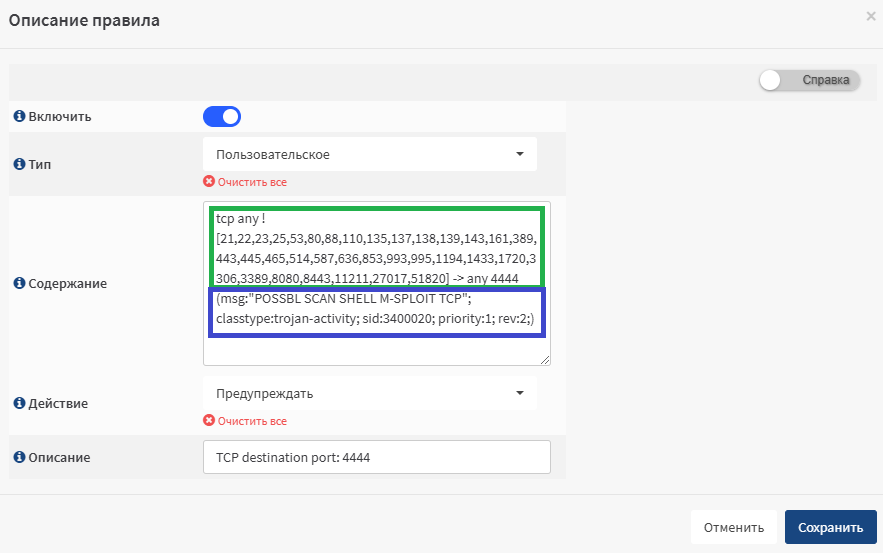Enable the Справка help toggle
883x553 pixels.
click(809, 80)
